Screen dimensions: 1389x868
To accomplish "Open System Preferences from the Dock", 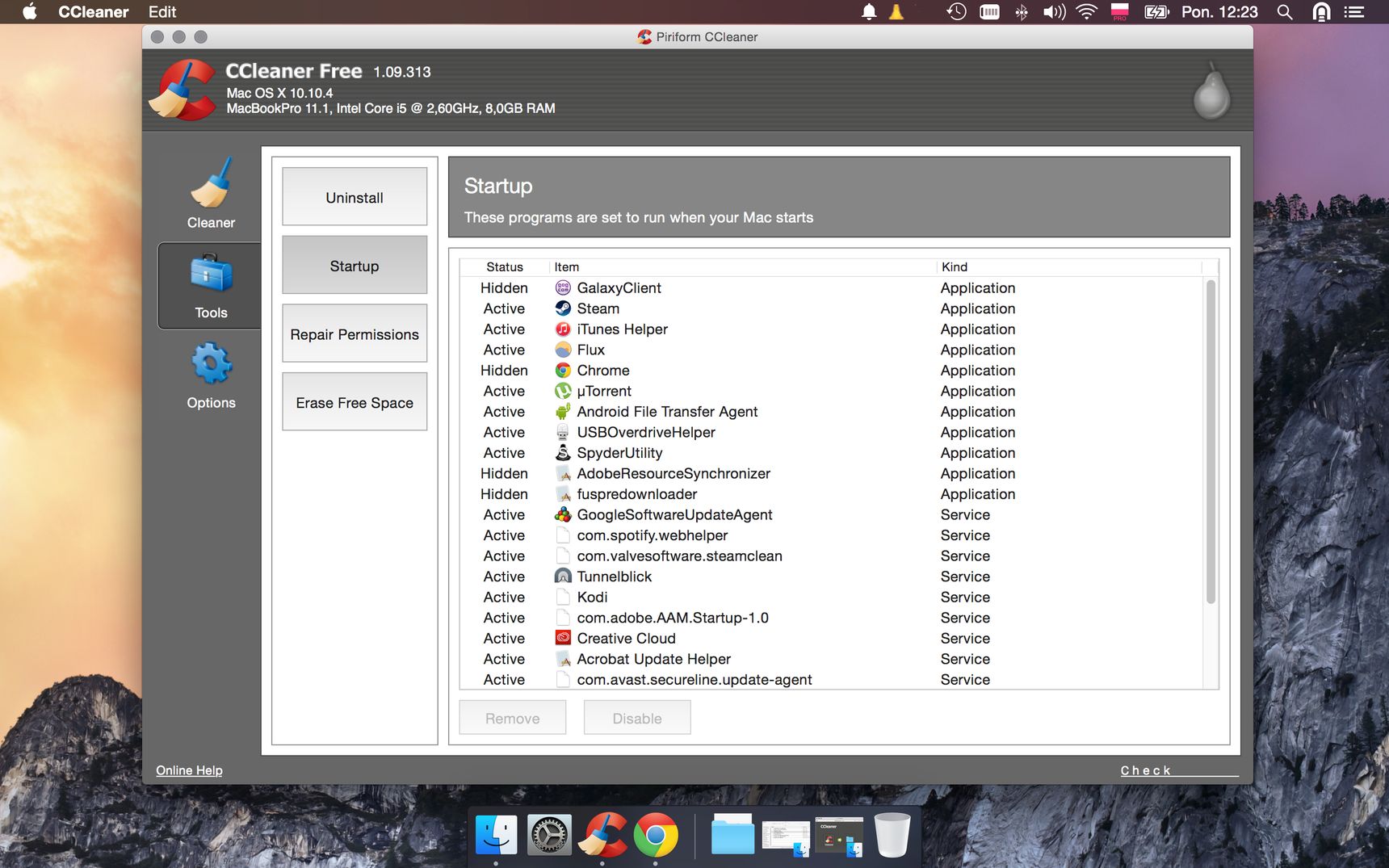I will (x=549, y=835).
